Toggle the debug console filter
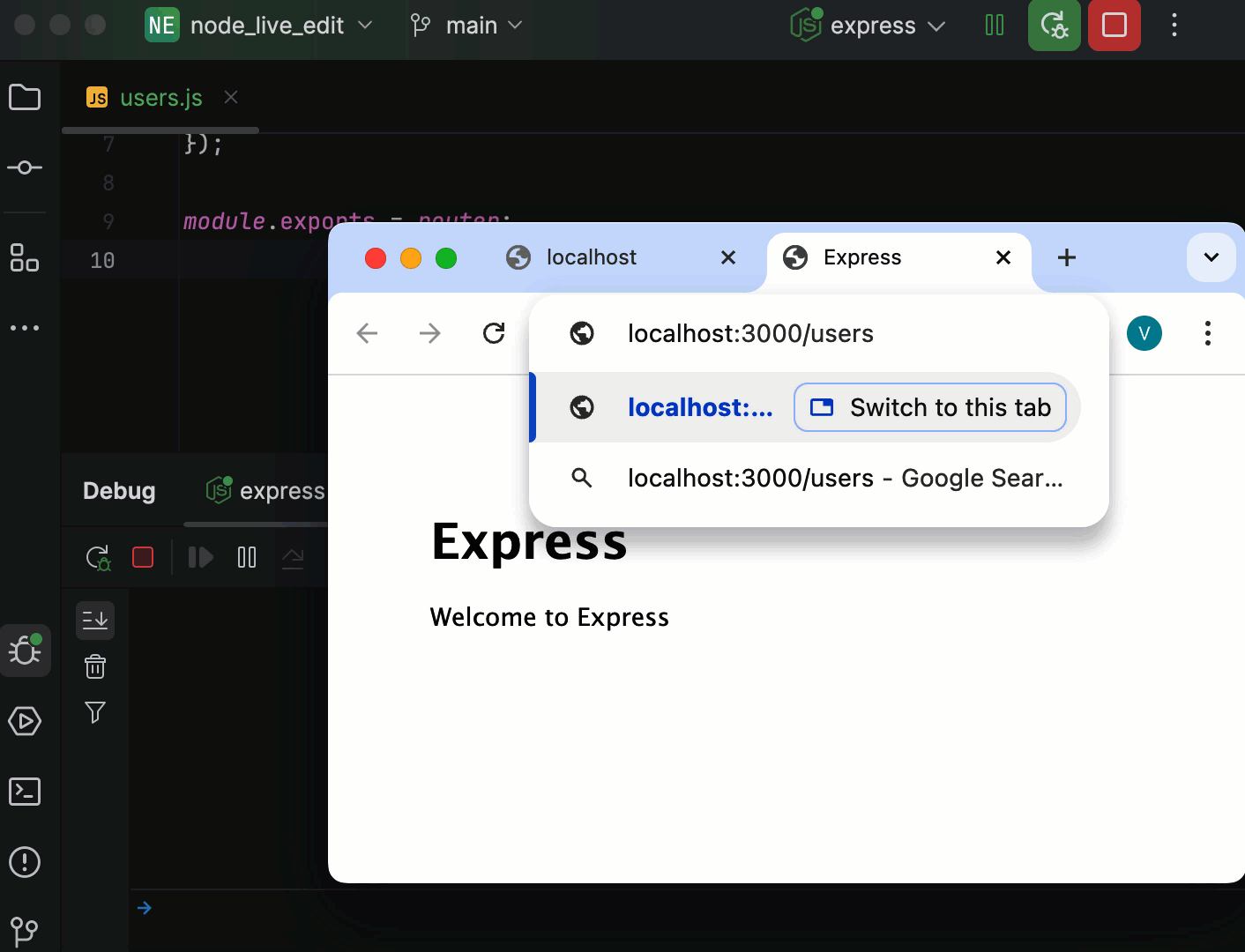This screenshot has width=1245, height=952. point(94,712)
